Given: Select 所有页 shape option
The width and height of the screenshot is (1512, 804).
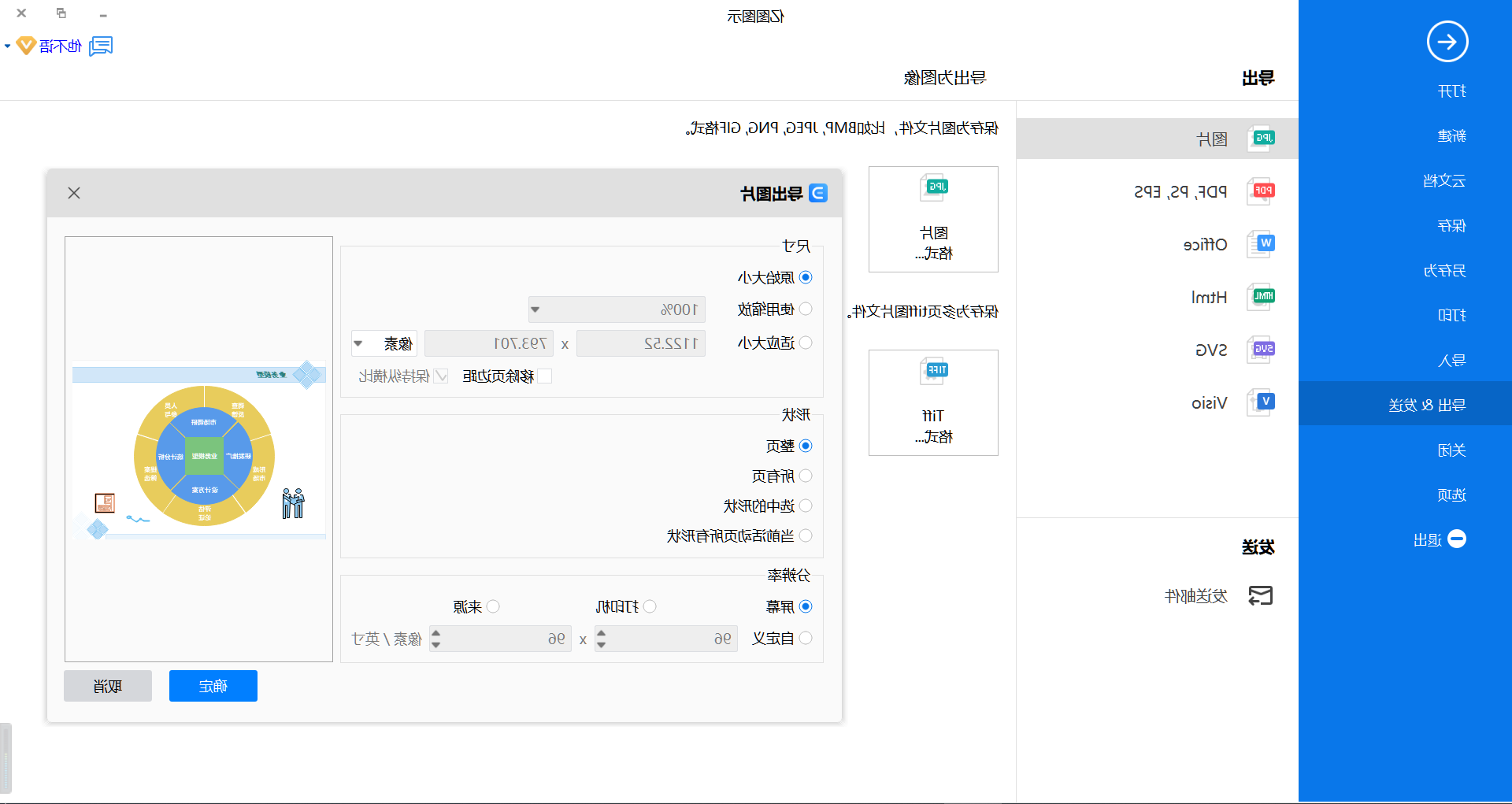Looking at the screenshot, I should pos(806,476).
